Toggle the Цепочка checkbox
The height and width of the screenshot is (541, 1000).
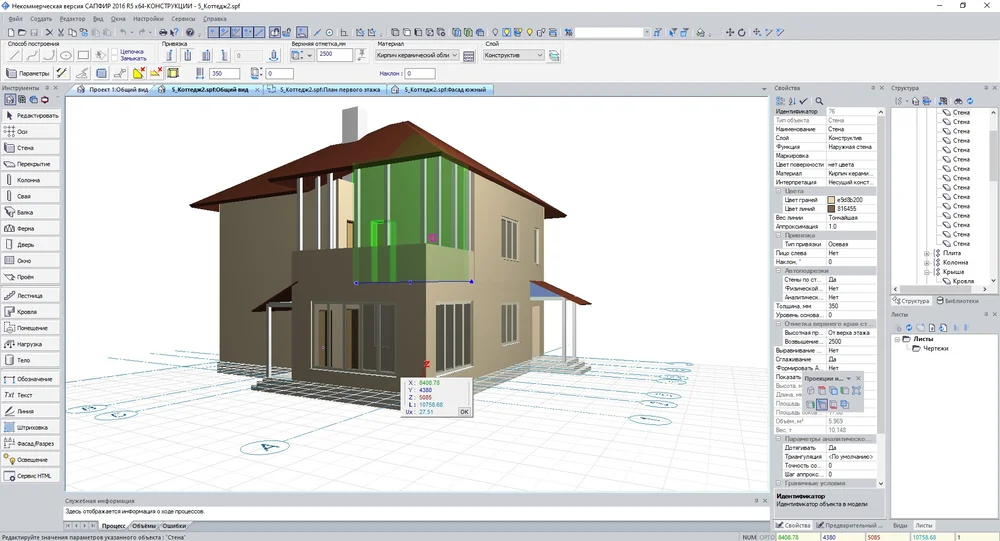tap(113, 51)
